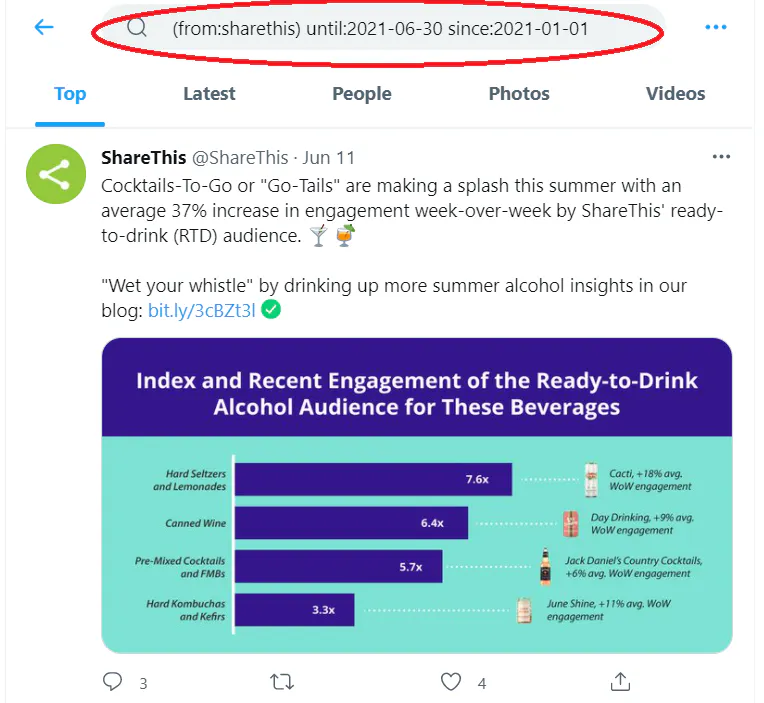Screen dimensions: 764x703
Task: Open the Videos tab
Action: click(x=676, y=94)
